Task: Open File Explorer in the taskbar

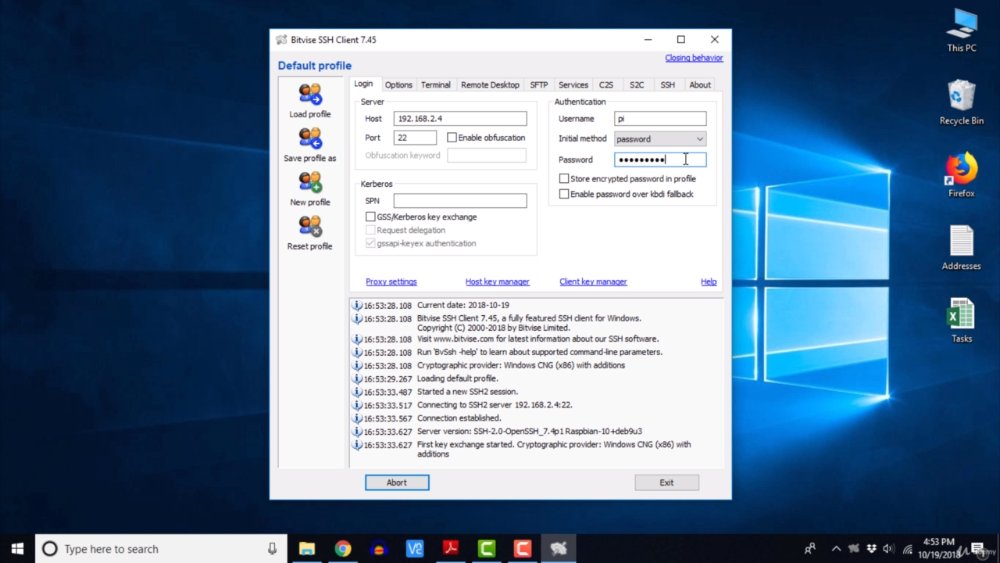Action: pos(307,548)
